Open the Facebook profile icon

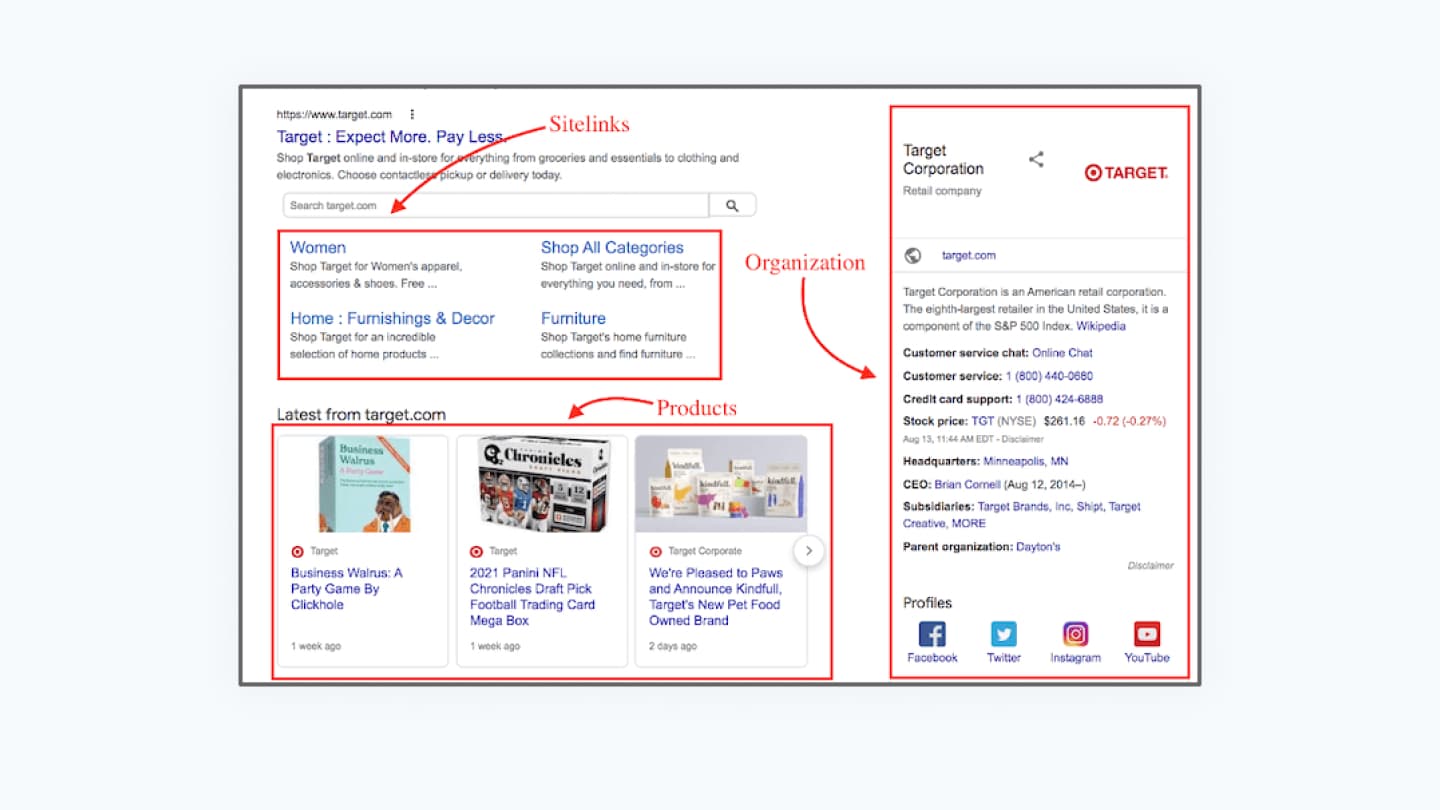click(x=932, y=634)
